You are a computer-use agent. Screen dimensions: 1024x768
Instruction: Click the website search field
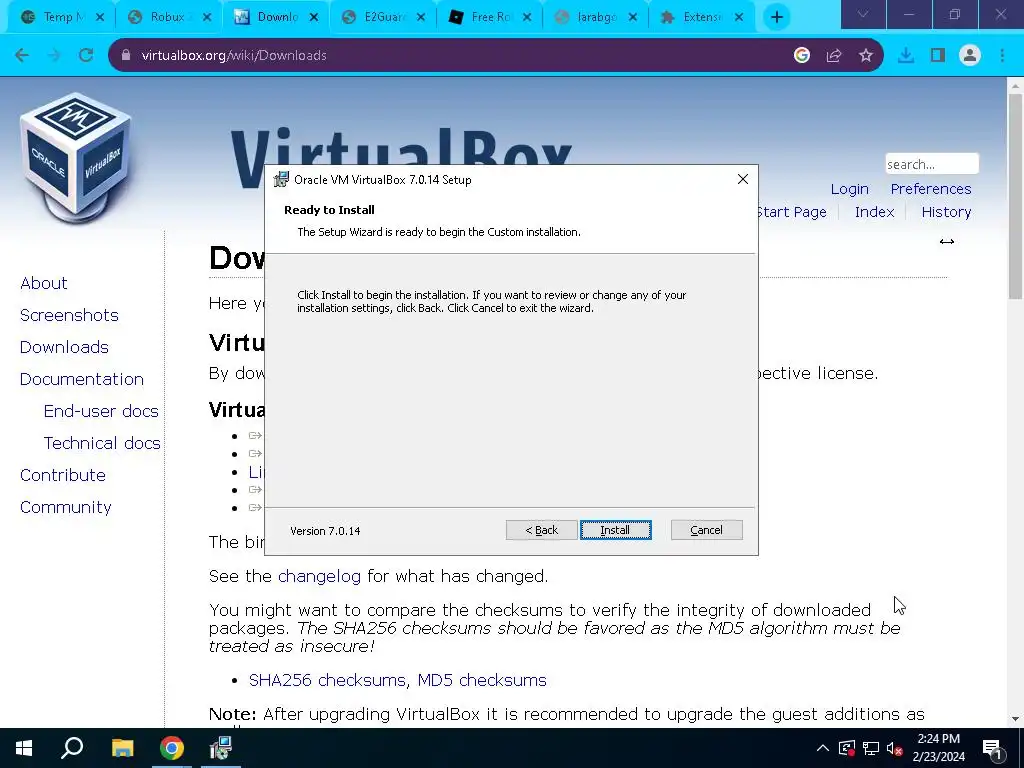(932, 164)
